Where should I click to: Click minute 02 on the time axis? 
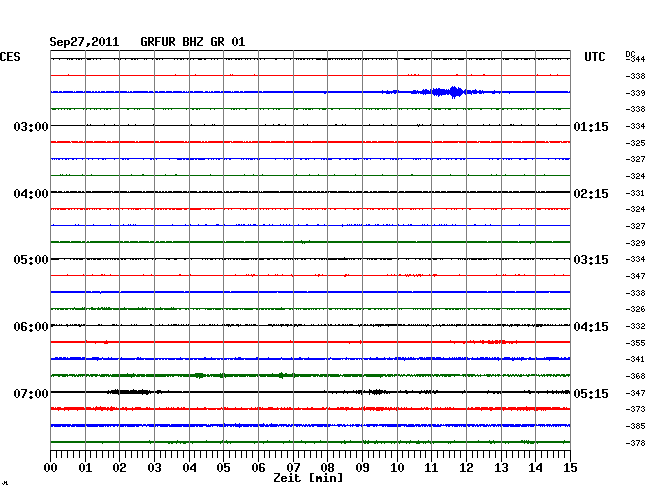click(119, 468)
